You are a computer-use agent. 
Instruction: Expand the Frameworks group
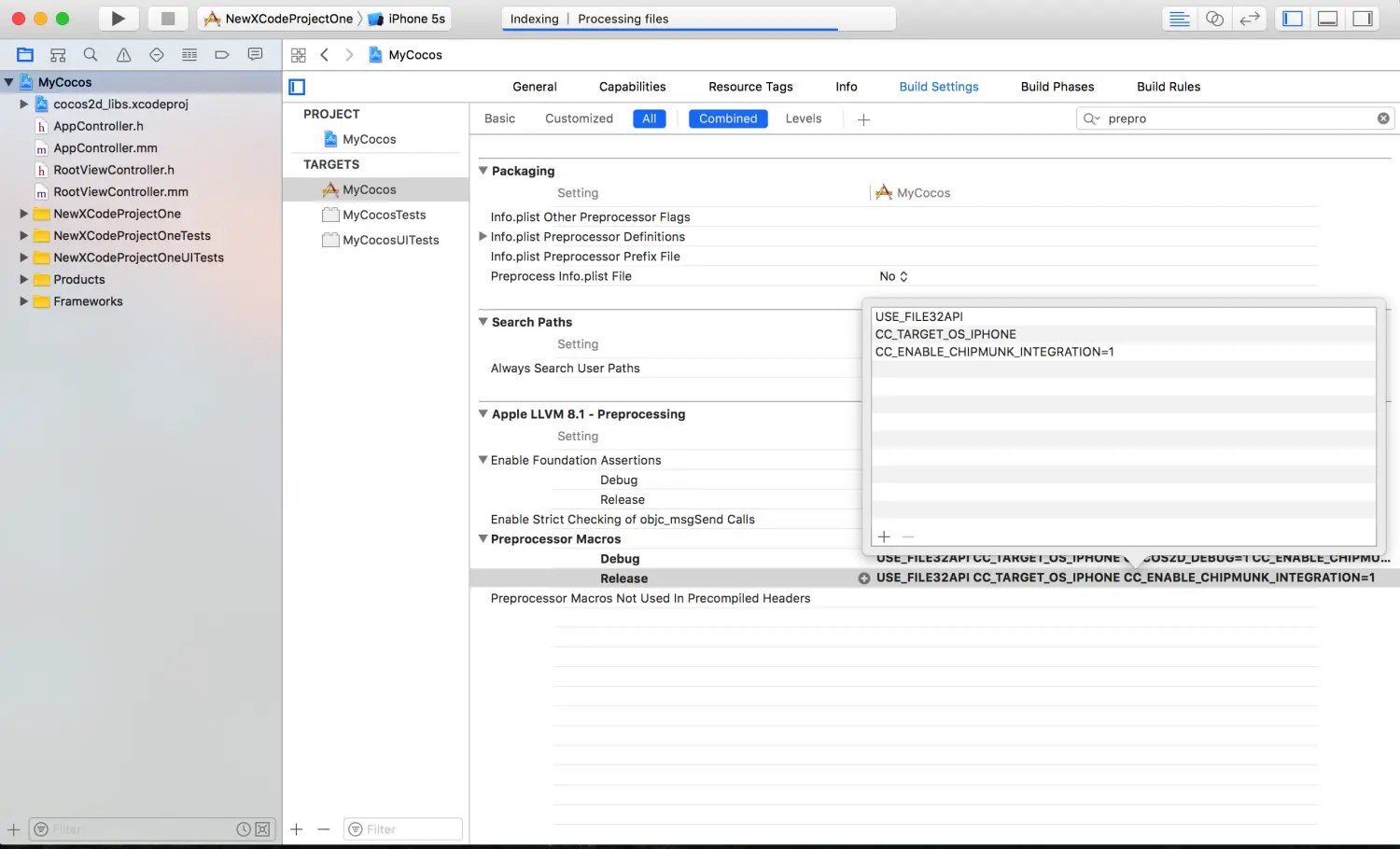tap(24, 301)
